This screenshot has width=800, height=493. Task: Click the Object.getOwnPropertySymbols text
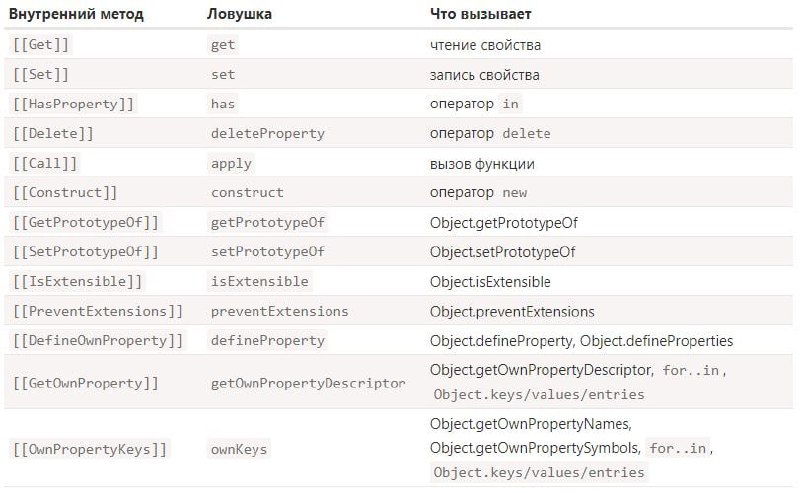tap(535, 448)
